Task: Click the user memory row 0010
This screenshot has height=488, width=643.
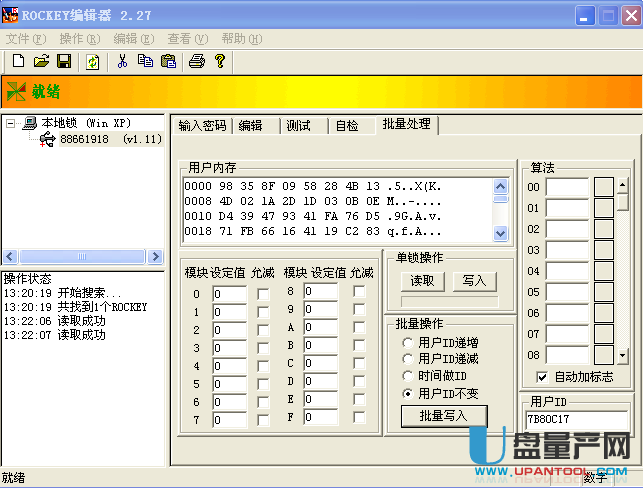Action: [x=312, y=216]
